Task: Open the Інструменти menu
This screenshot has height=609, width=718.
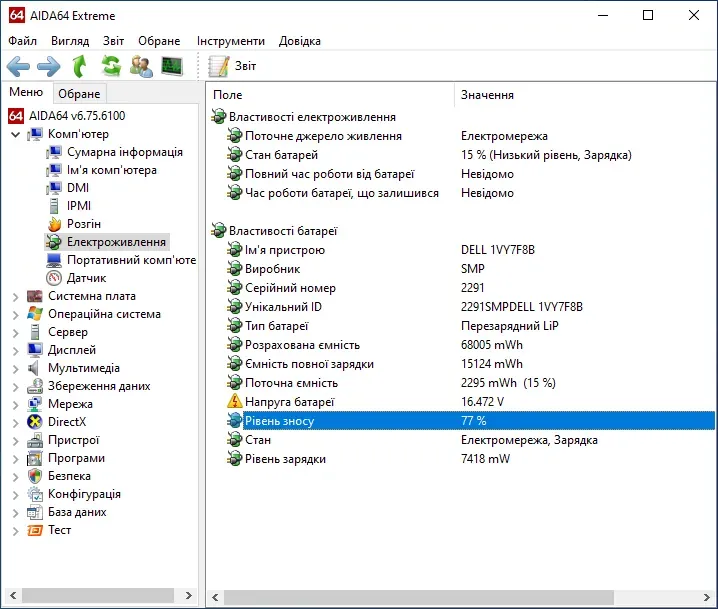Action: [x=231, y=41]
